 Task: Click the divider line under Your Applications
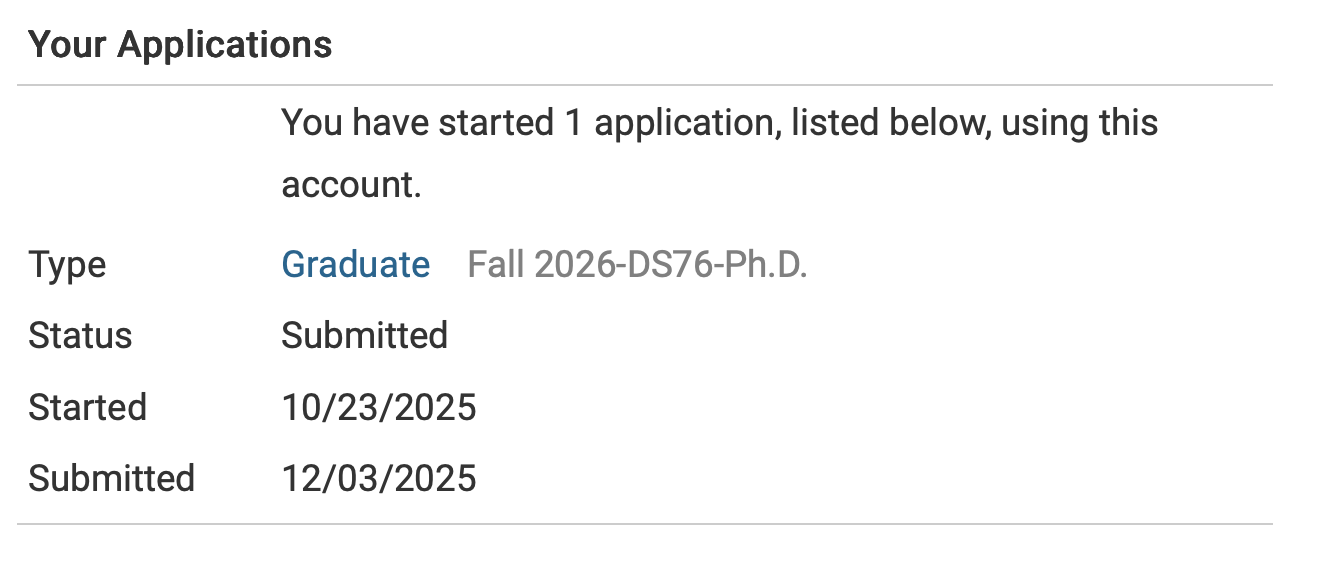click(645, 86)
